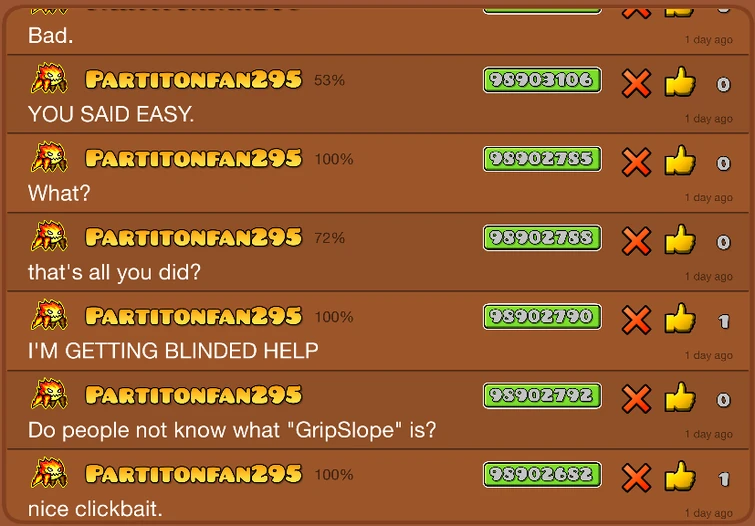
Task: Like the GripSlope question comment
Action: click(x=680, y=397)
